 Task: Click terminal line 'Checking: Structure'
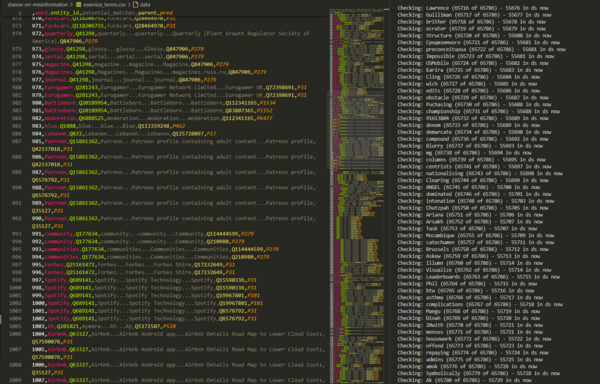tap(473, 36)
